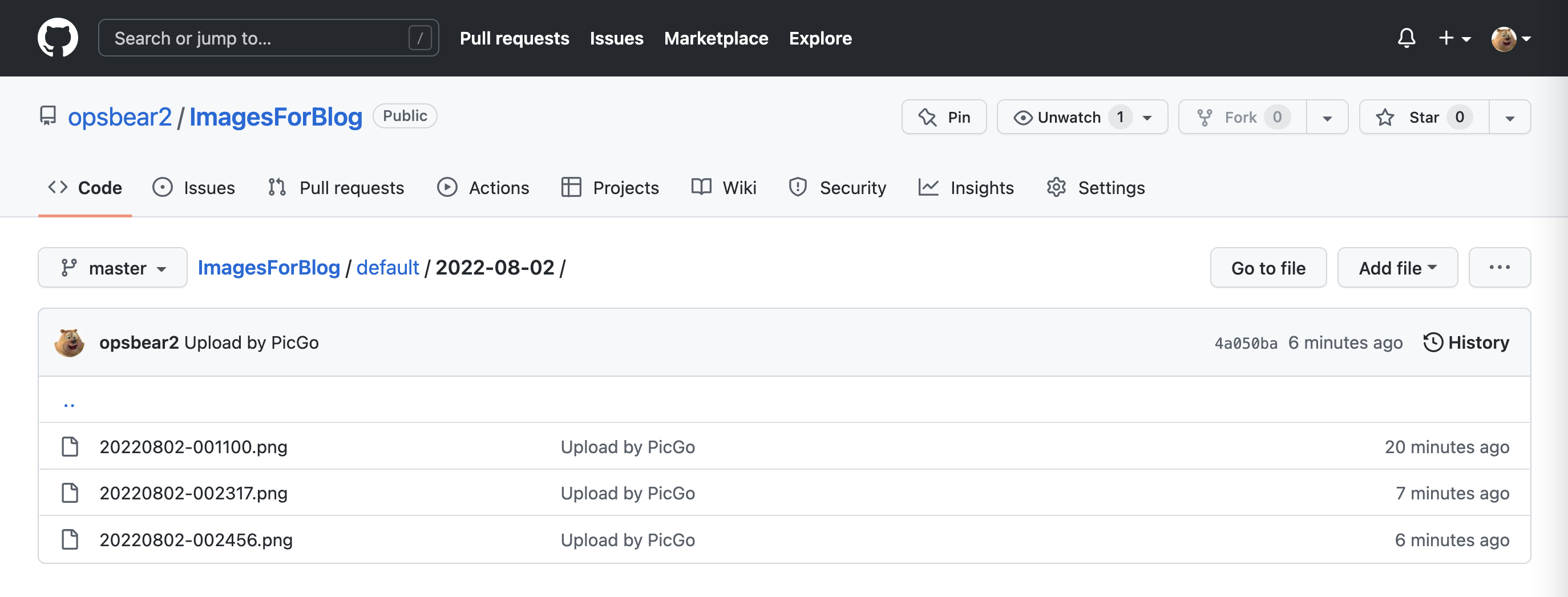
Task: Fork the repository
Action: pos(1242,117)
